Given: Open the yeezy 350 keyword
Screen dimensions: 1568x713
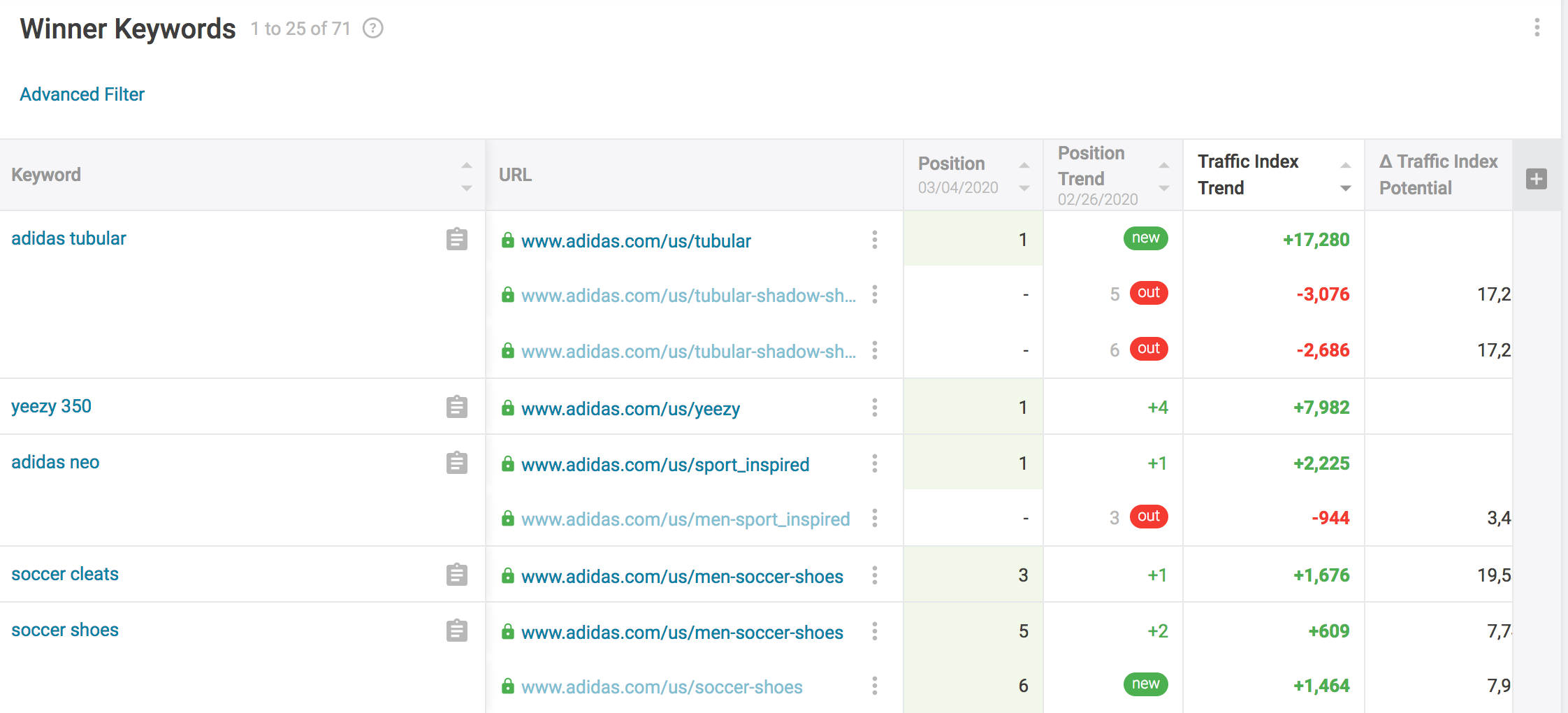Looking at the screenshot, I should [x=51, y=406].
